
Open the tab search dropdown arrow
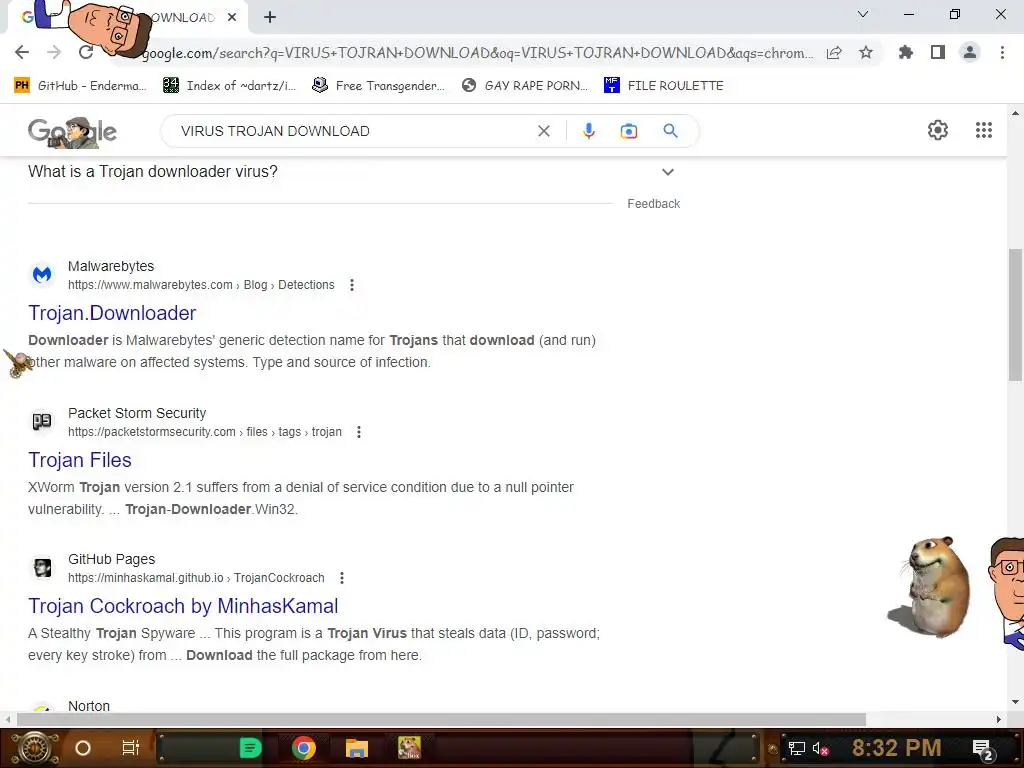click(863, 14)
